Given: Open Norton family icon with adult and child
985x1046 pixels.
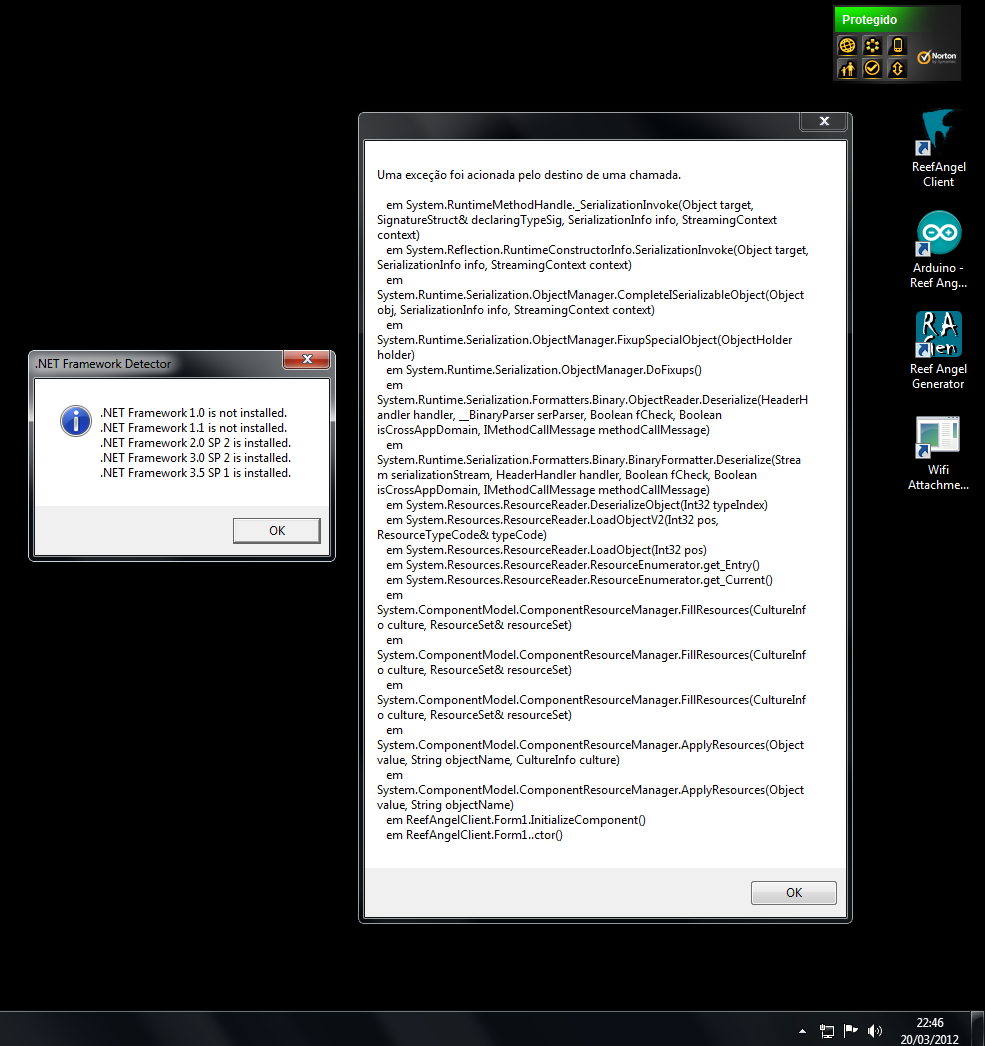Looking at the screenshot, I should pyautogui.click(x=847, y=69).
